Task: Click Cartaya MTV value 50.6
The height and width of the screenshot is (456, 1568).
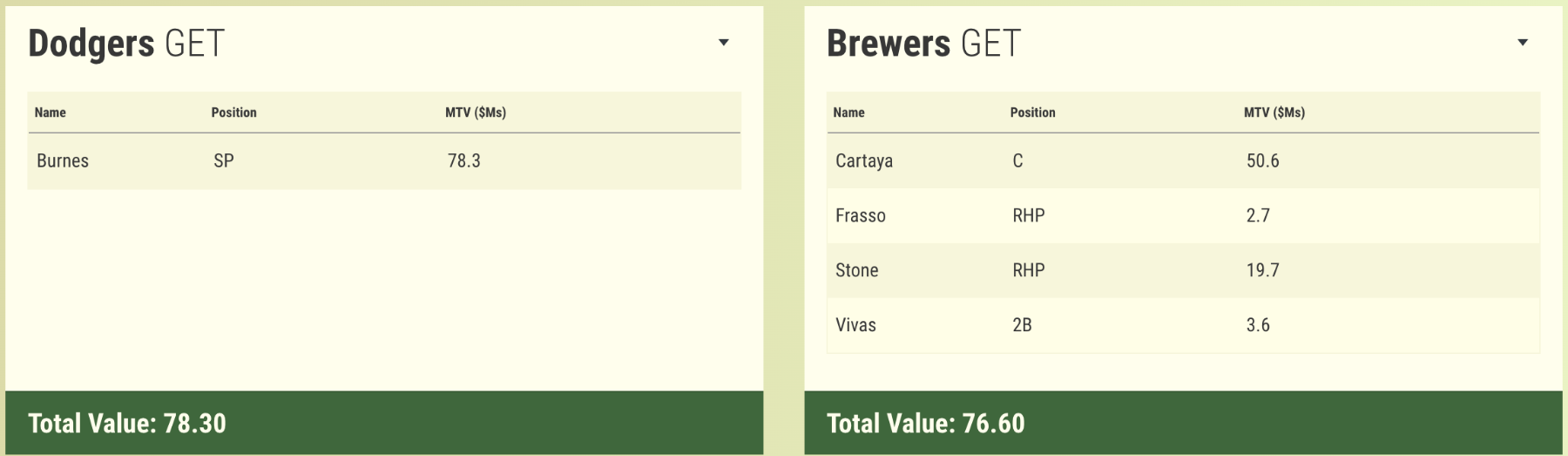Action: pos(1262,161)
